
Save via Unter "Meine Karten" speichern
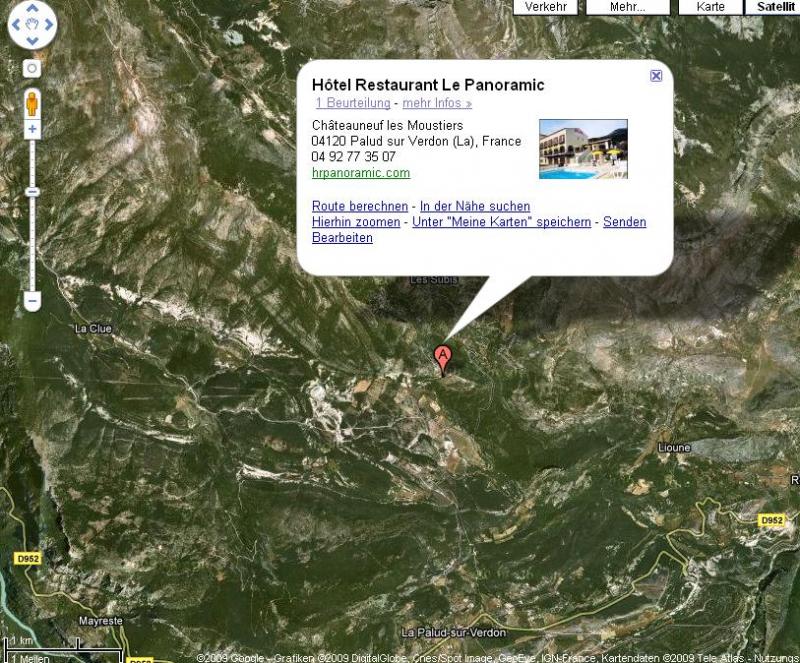click(502, 222)
